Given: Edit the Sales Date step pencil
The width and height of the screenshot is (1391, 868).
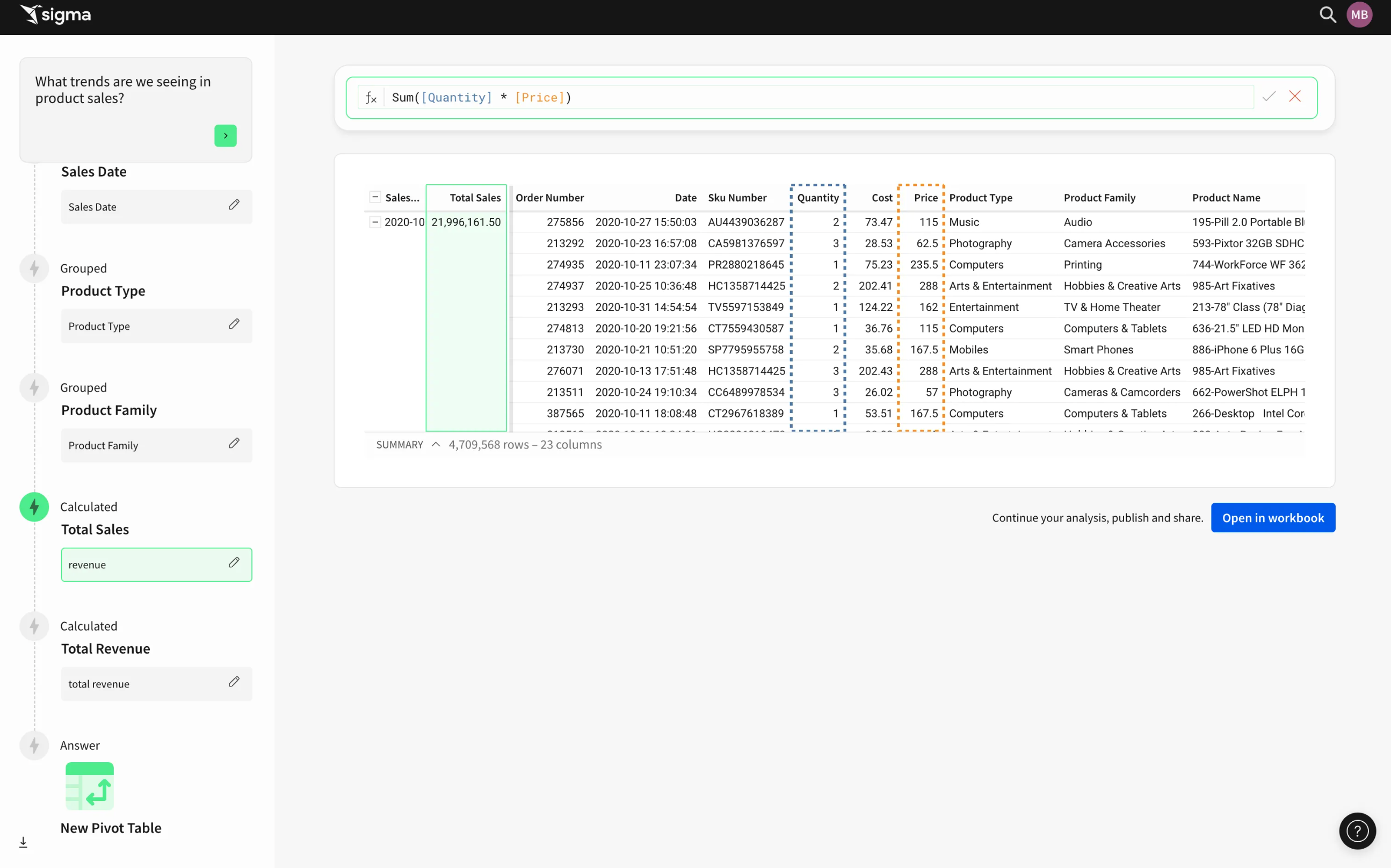Looking at the screenshot, I should click(x=234, y=205).
